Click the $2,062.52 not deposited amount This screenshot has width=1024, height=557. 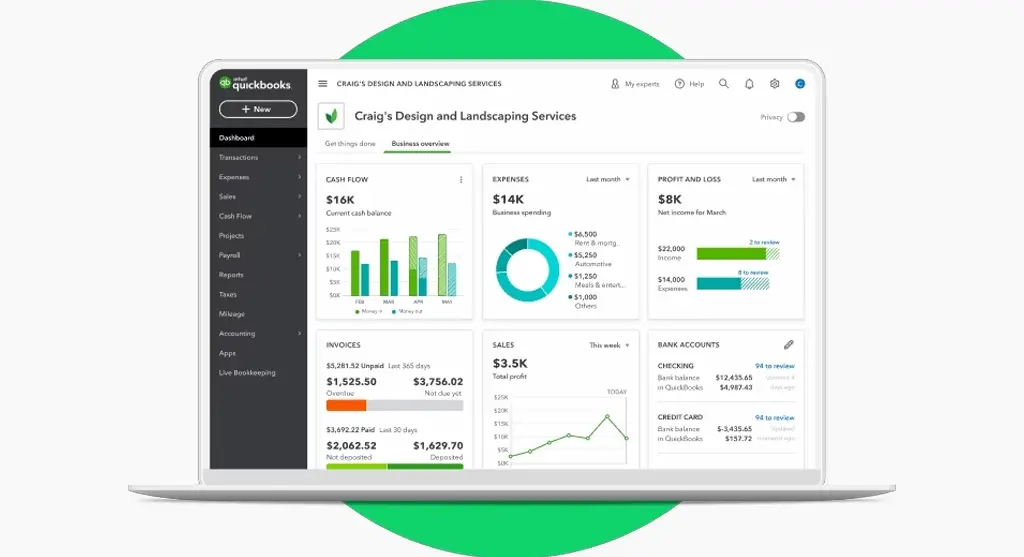pyautogui.click(x=351, y=445)
